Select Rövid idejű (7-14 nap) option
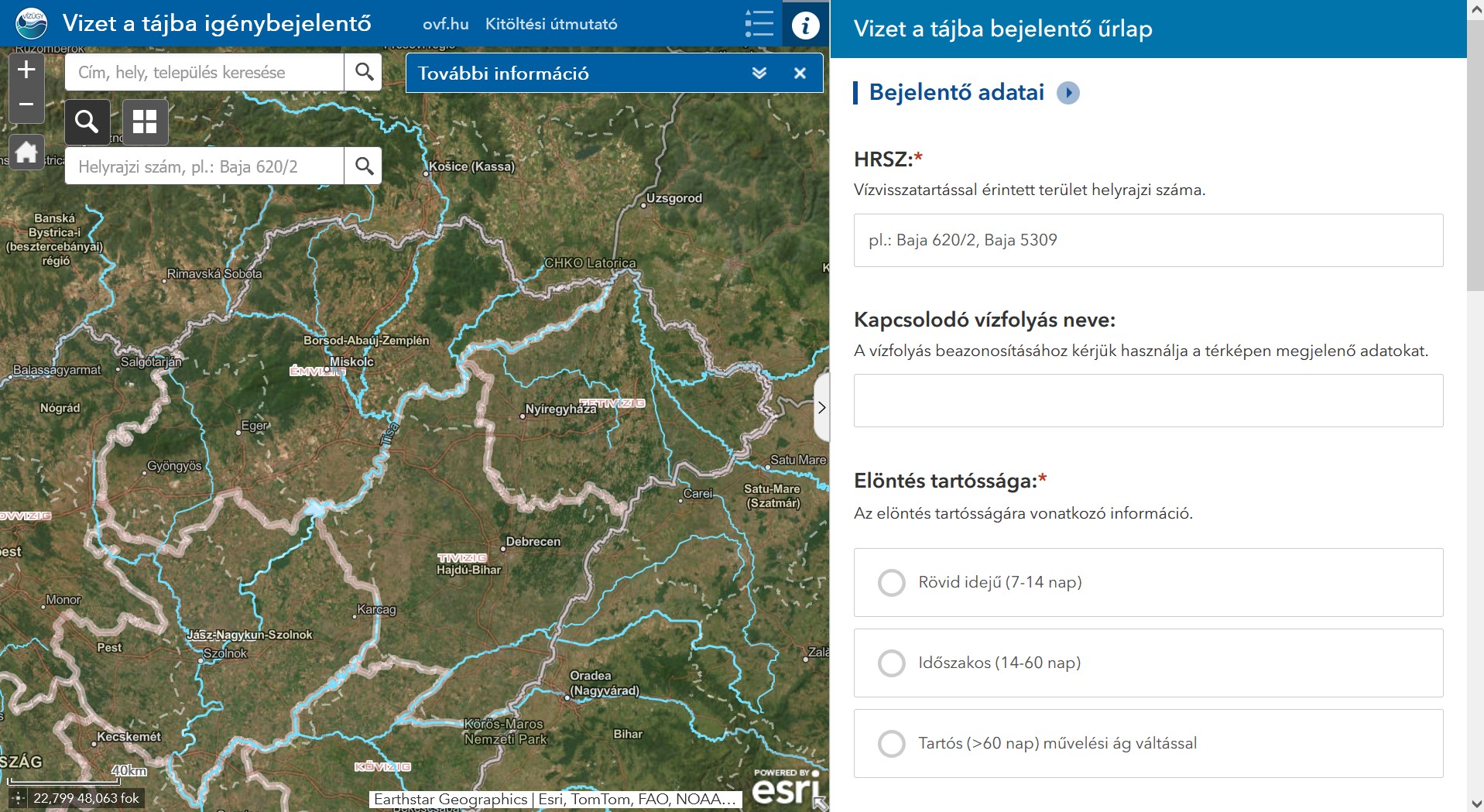Image resolution: width=1484 pixels, height=812 pixels. tap(891, 583)
